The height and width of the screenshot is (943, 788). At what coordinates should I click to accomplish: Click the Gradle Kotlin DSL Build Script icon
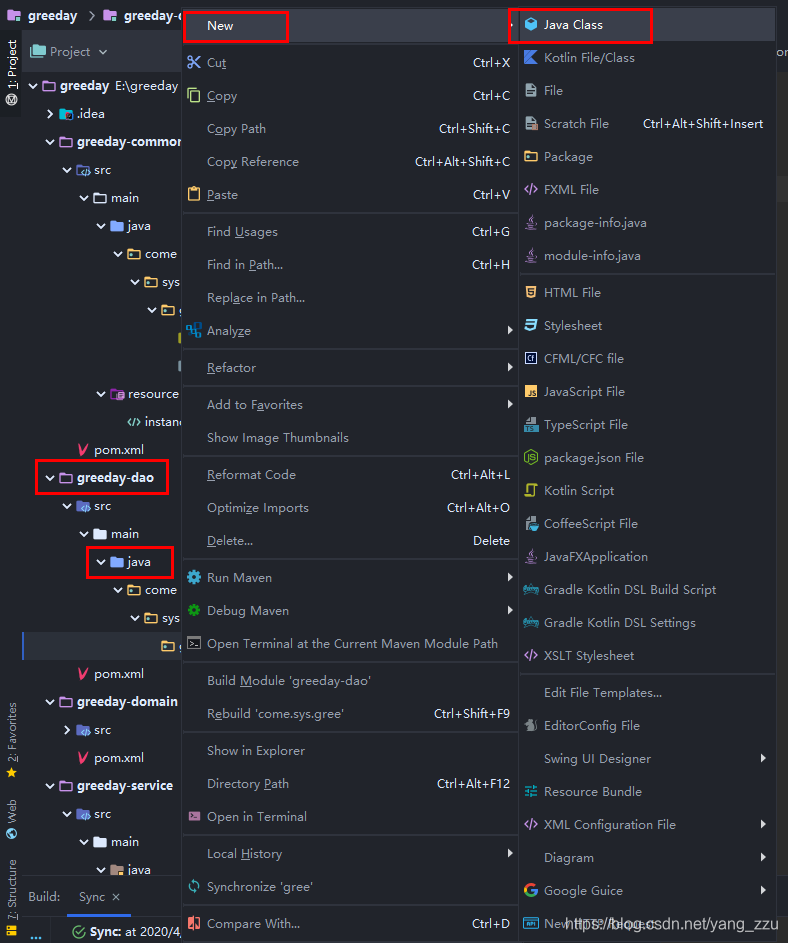pyautogui.click(x=531, y=590)
